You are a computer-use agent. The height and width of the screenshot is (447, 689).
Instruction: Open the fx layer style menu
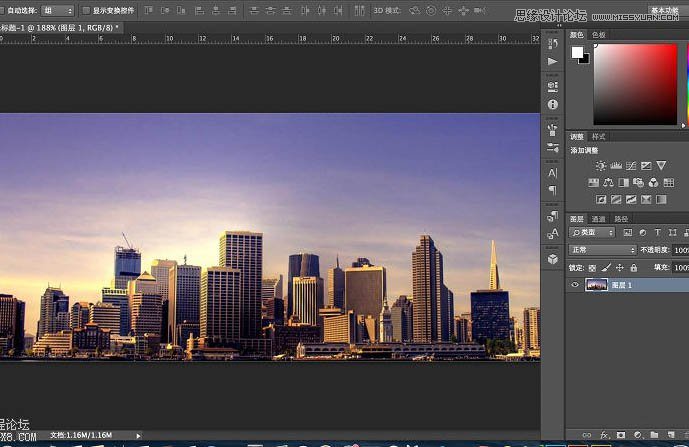tap(605, 435)
